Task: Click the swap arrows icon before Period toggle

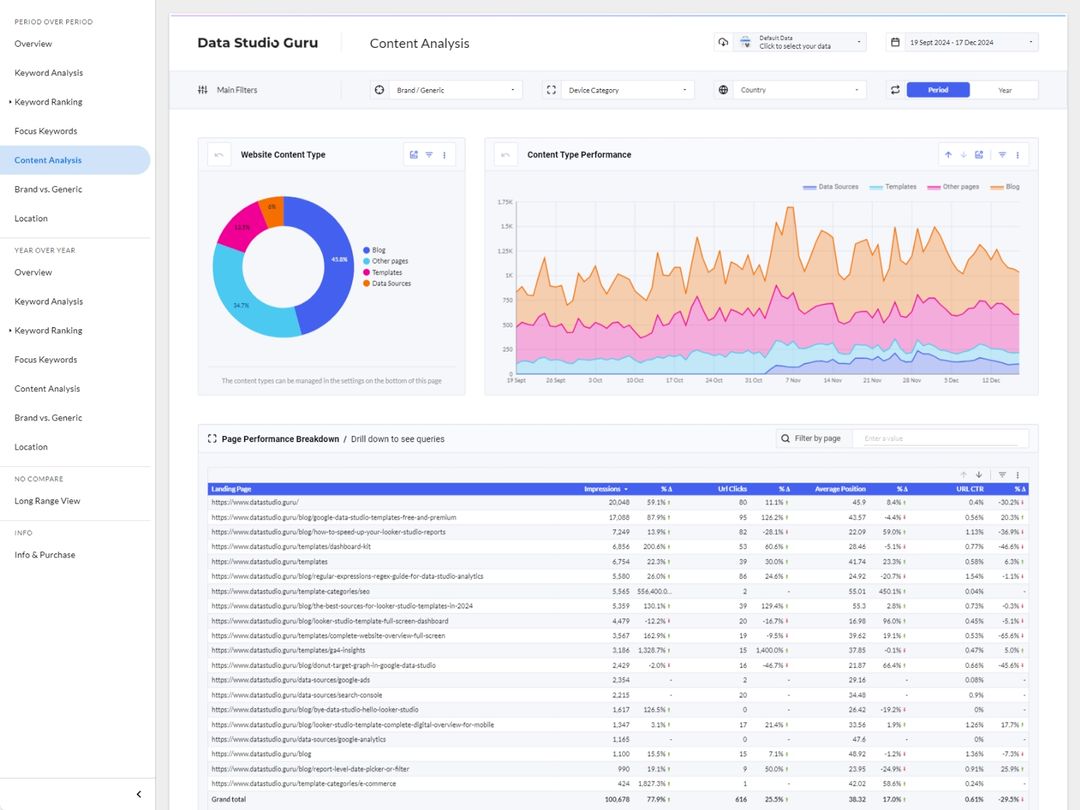Action: (895, 89)
